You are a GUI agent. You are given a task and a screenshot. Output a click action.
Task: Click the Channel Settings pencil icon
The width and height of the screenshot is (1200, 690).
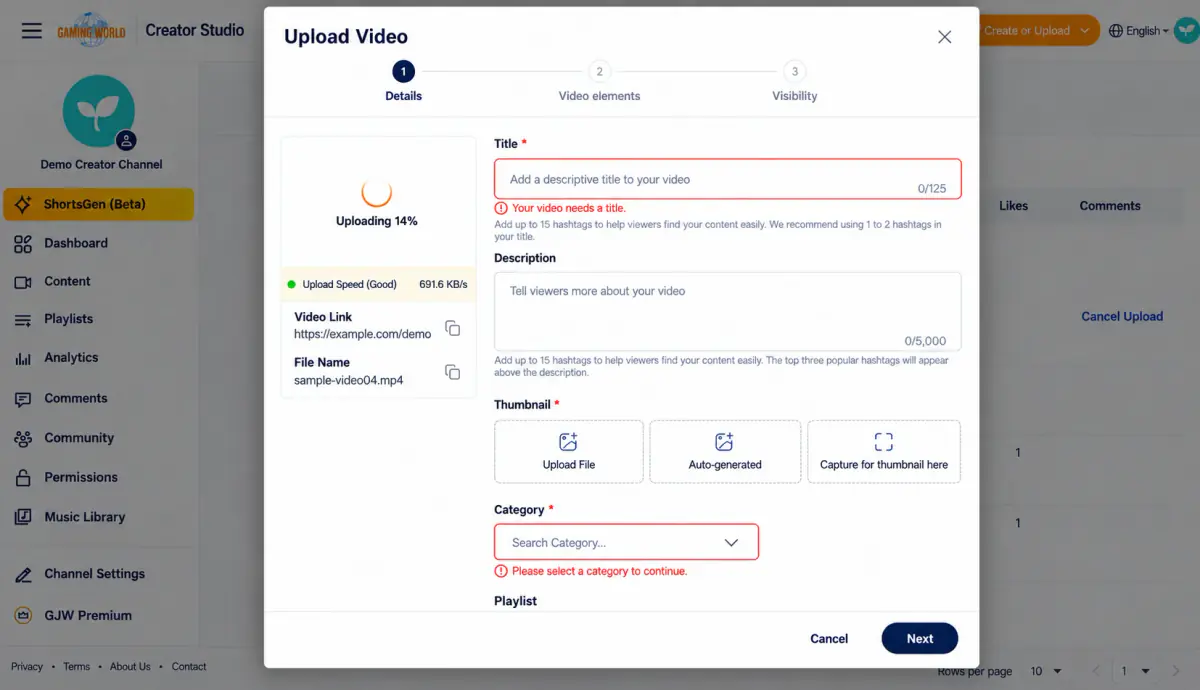click(23, 574)
